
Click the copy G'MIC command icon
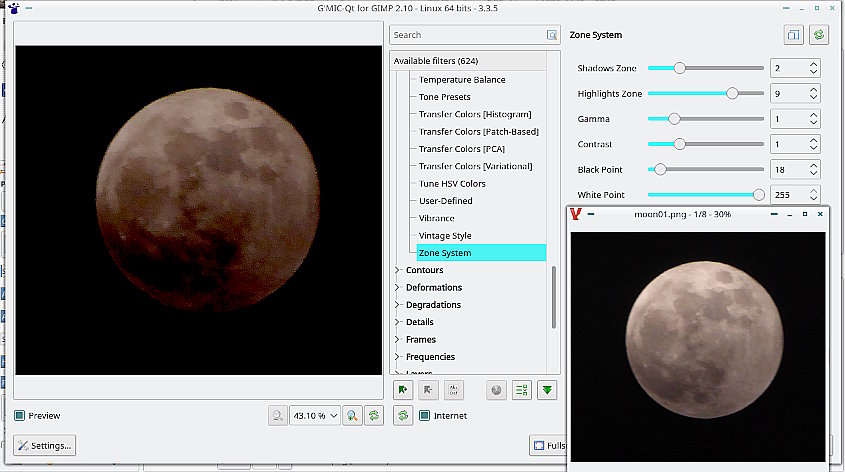pyautogui.click(x=794, y=35)
